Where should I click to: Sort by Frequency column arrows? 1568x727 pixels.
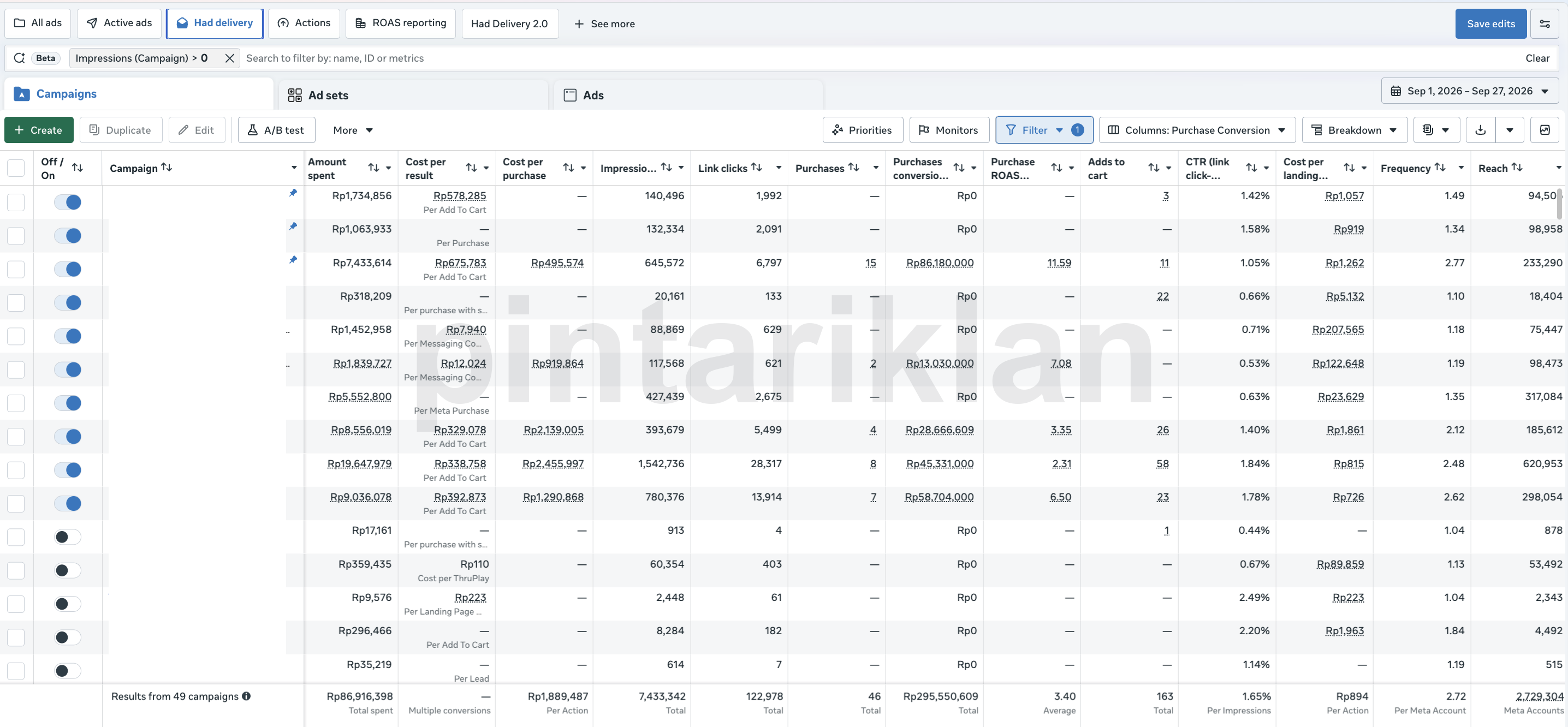[1440, 168]
